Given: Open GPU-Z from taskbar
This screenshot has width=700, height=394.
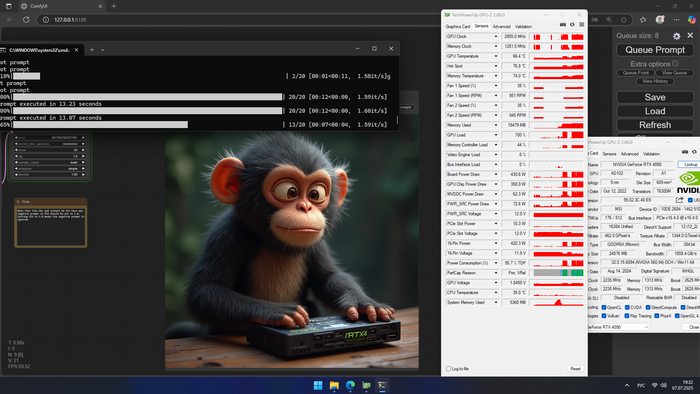Looking at the screenshot, I should [366, 385].
